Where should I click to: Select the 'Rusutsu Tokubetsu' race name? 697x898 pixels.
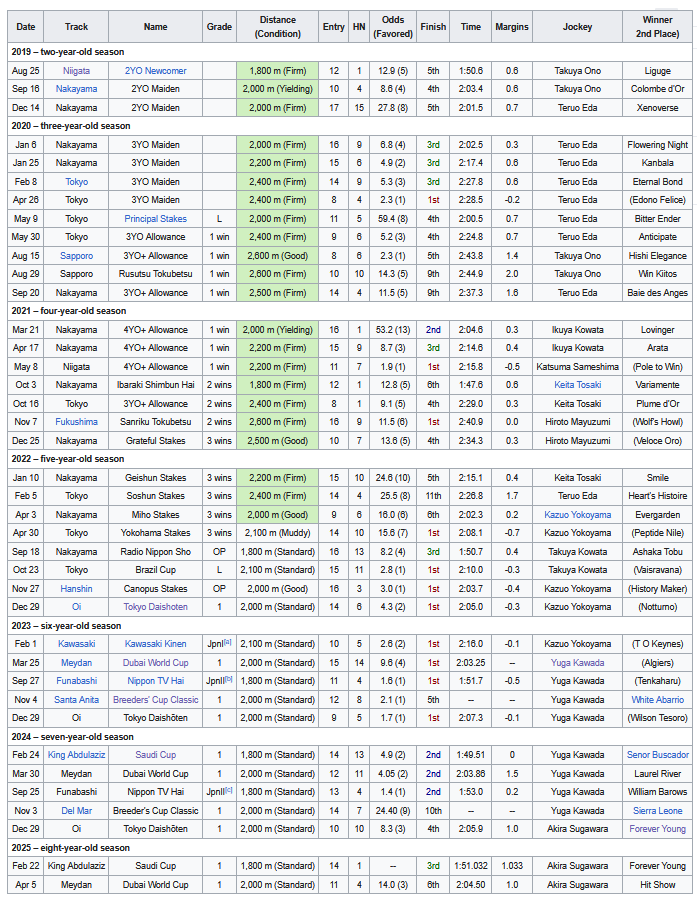[155, 274]
